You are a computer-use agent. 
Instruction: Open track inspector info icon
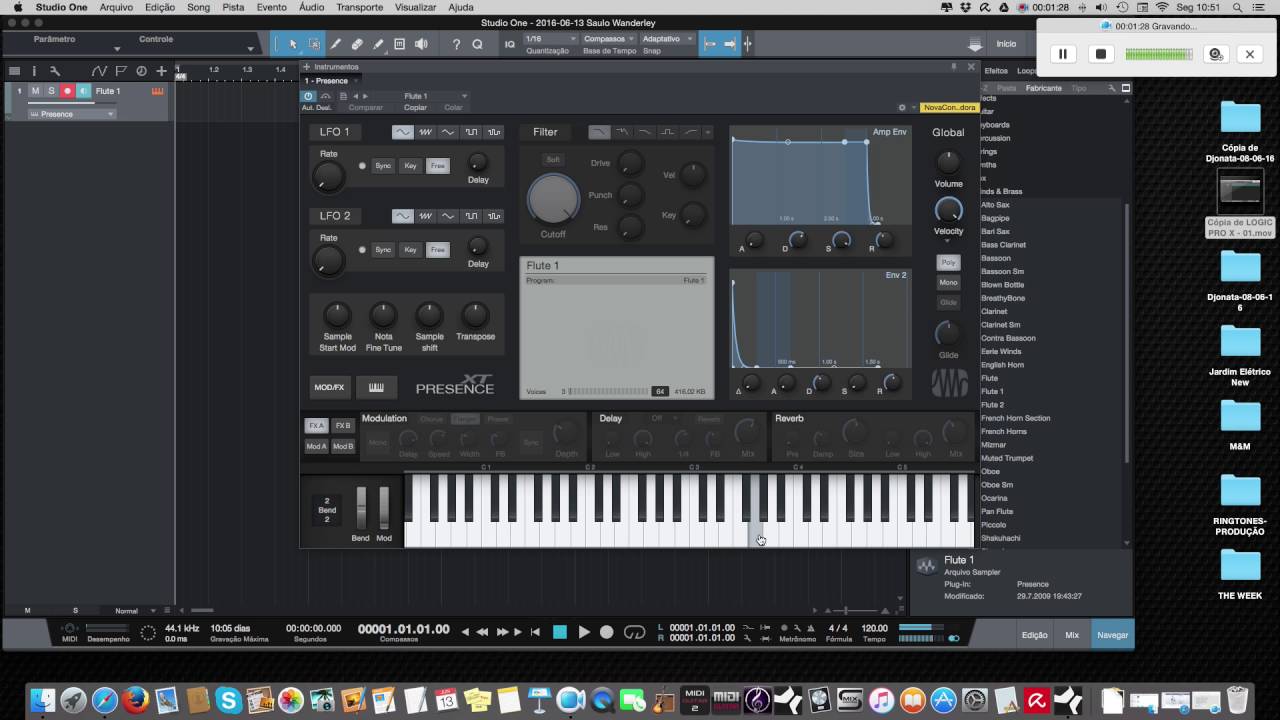34,71
